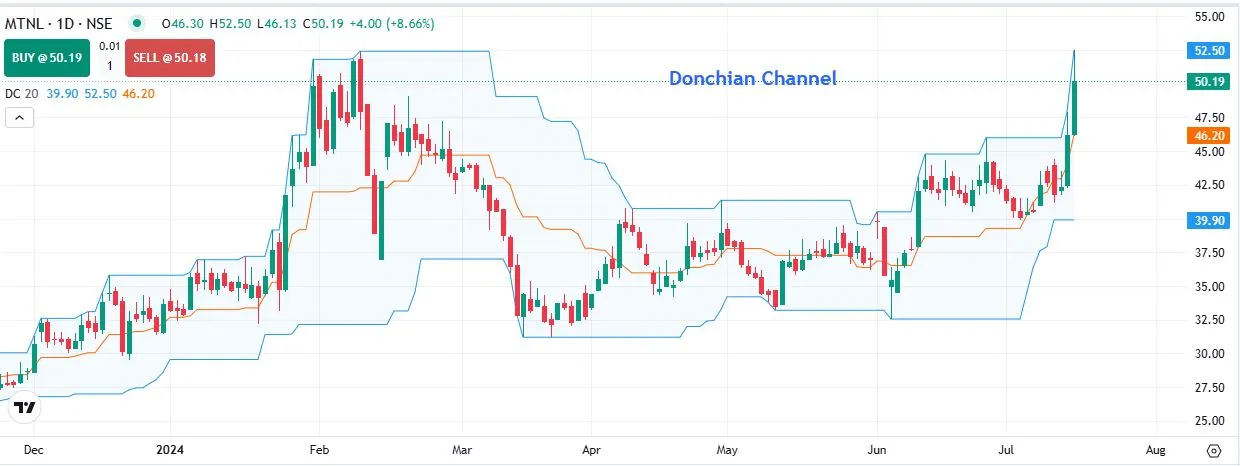The image size is (1240, 466).
Task: Click the TradingView logo icon
Action: [26, 408]
